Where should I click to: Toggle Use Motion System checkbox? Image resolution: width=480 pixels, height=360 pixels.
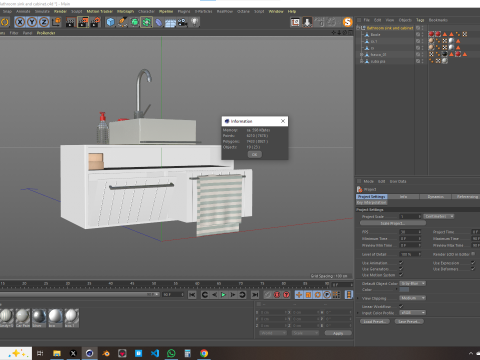click(401, 275)
